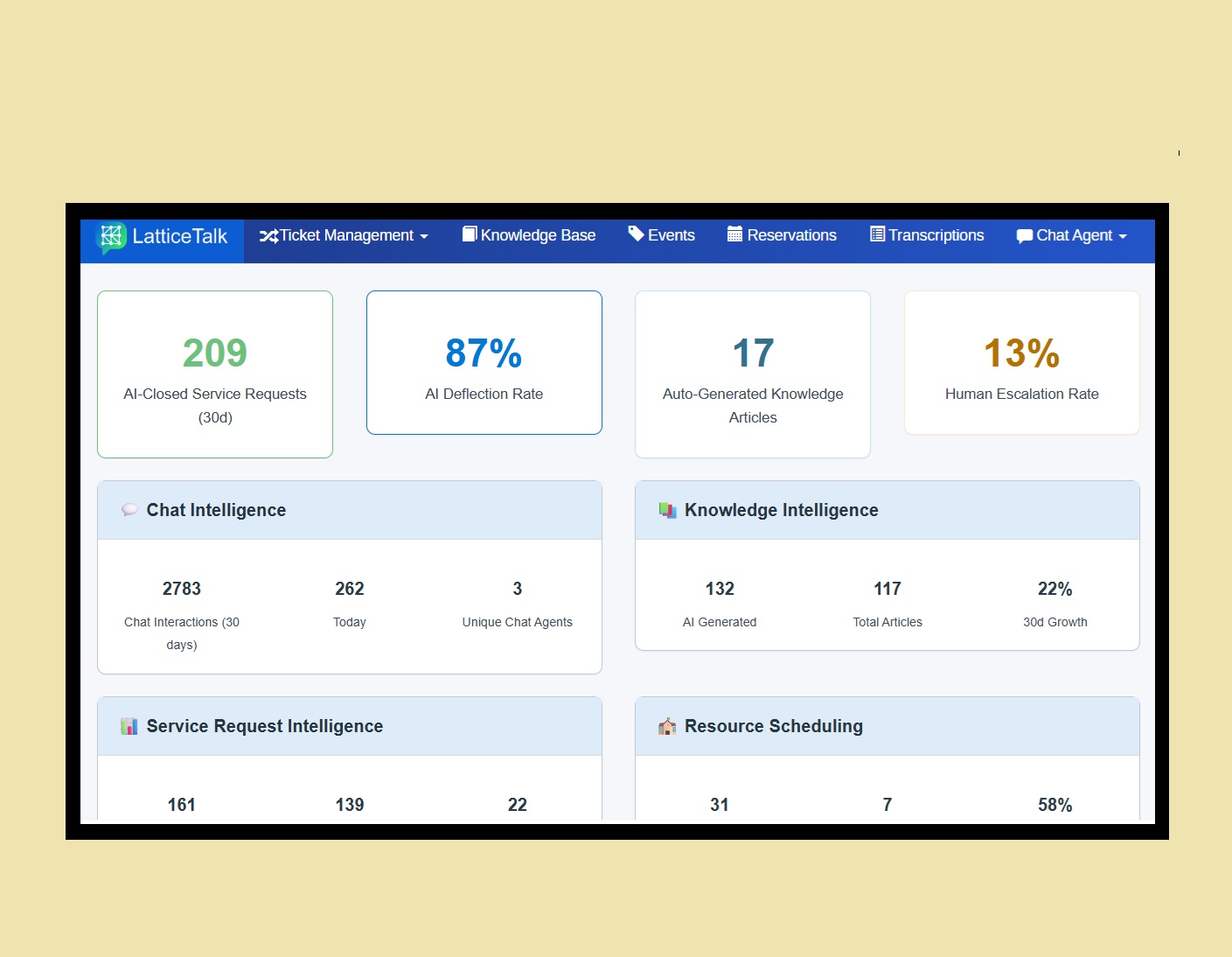Click the building icon on Resource Scheduling panel

667,725
